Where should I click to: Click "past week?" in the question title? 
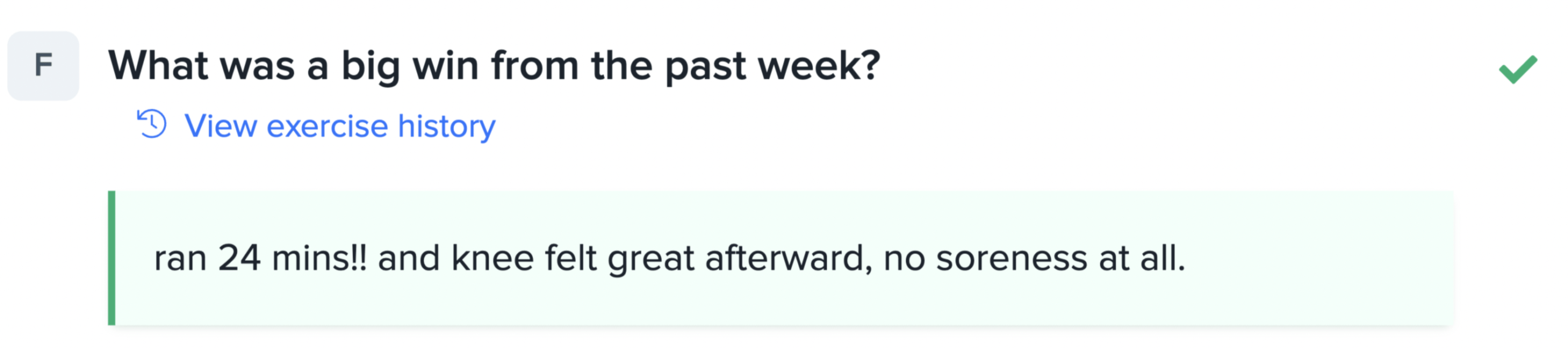[x=773, y=66]
